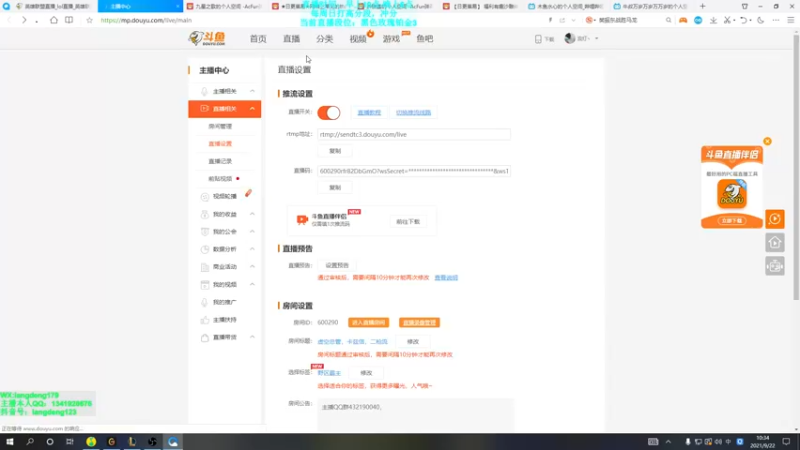Click the 房间公告 announcement text area
The height and width of the screenshot is (450, 800).
coord(415,414)
